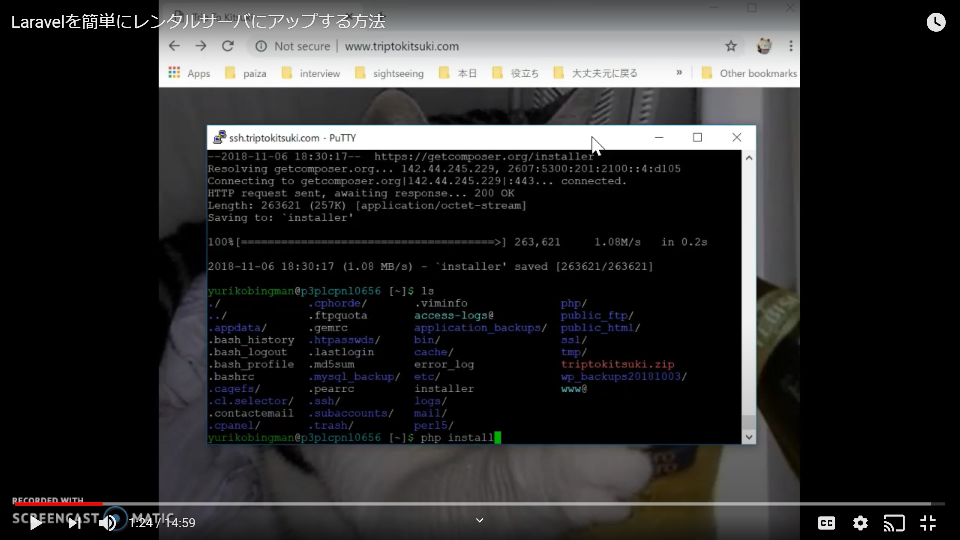Viewport: 960px width, 540px height.
Task: Open the 大丈夫元に戻る bookmark folder
Action: (x=596, y=73)
